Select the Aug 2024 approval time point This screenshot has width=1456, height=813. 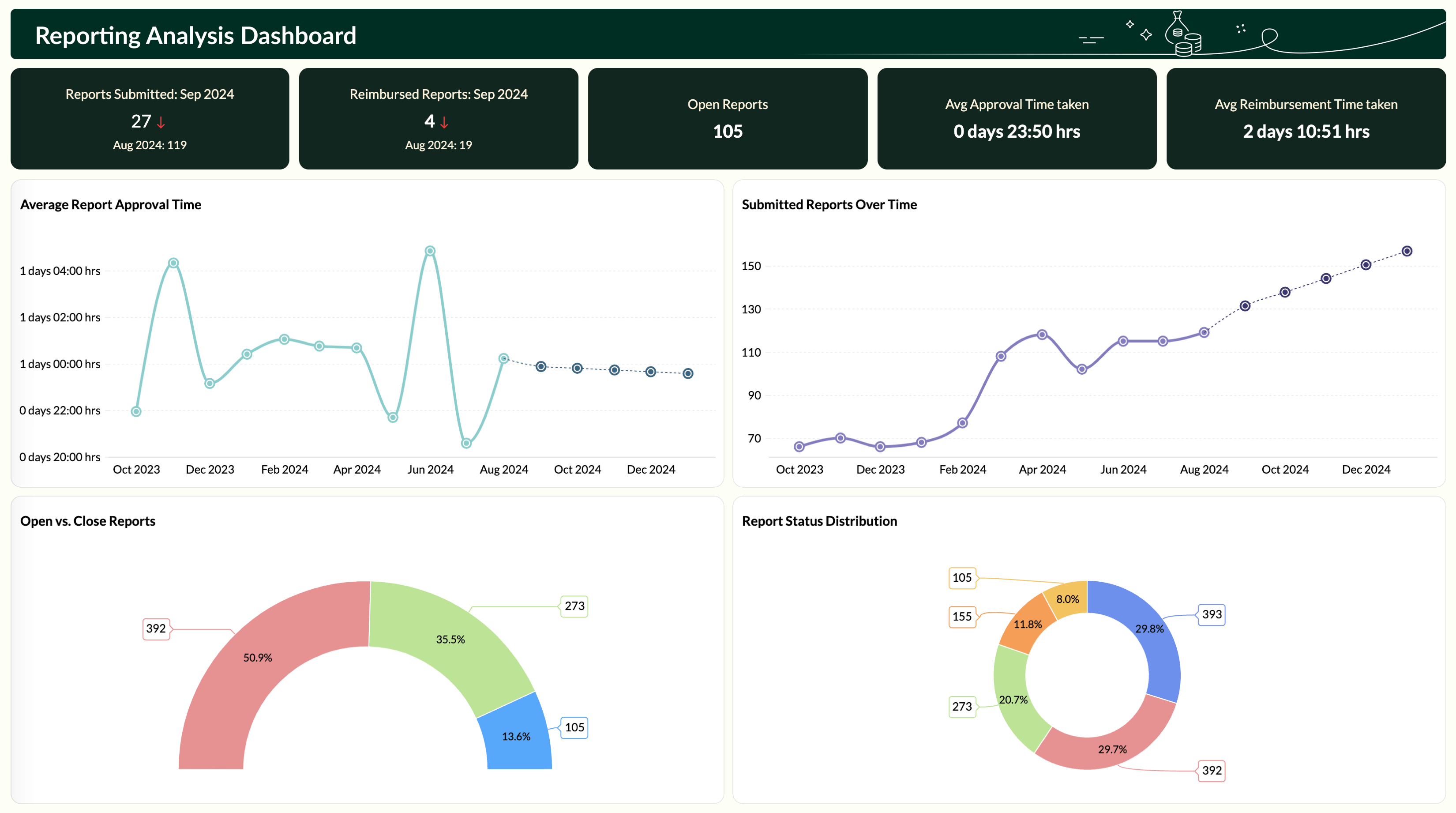click(x=503, y=358)
